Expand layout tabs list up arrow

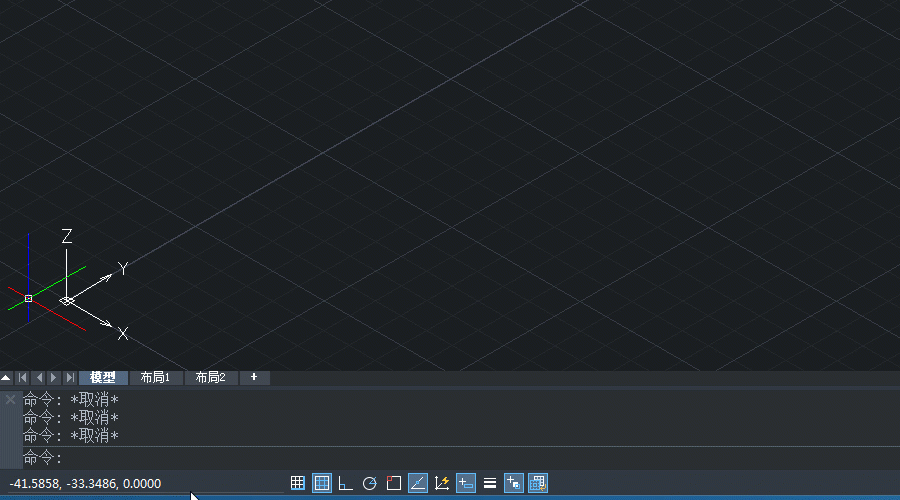[6, 377]
